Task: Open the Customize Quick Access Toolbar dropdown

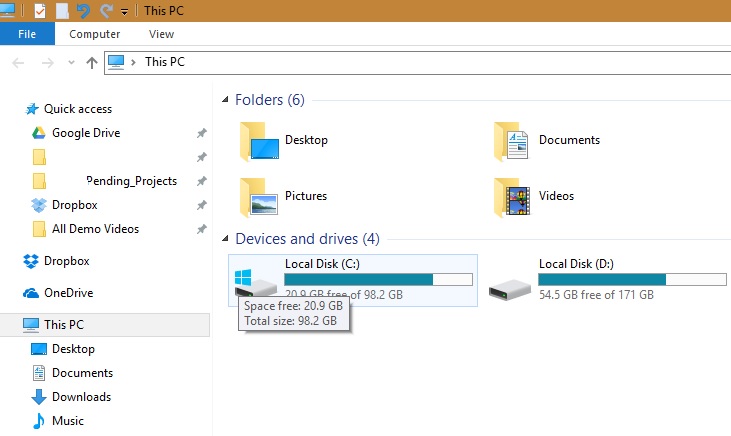Action: click(x=124, y=12)
